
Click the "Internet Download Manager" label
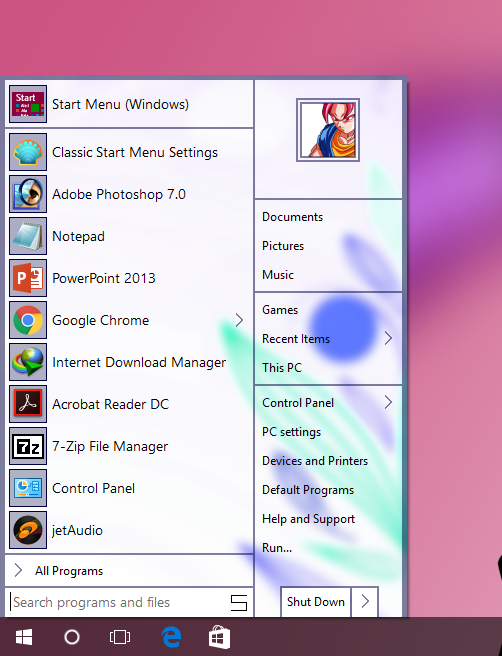[x=139, y=362]
